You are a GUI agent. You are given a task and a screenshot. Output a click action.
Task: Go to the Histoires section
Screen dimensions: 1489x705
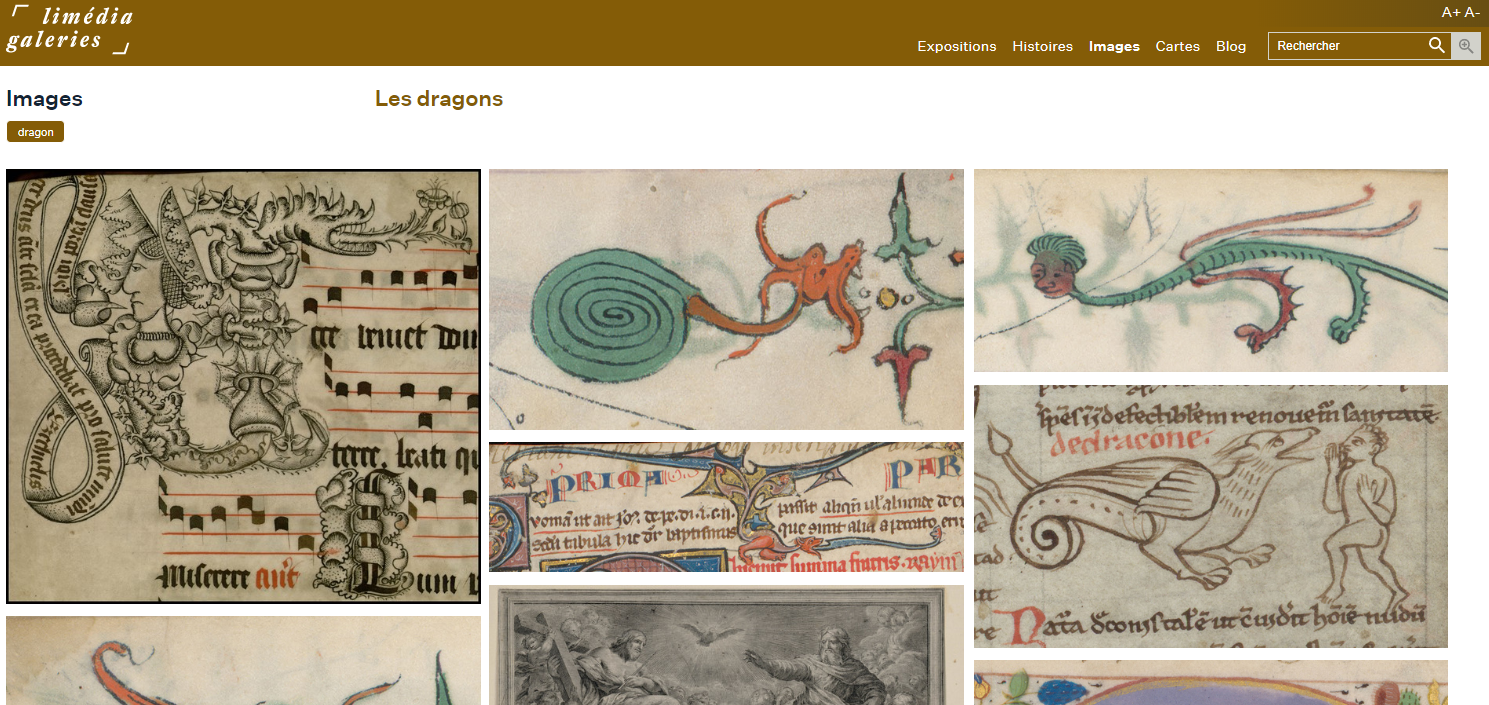point(1042,46)
